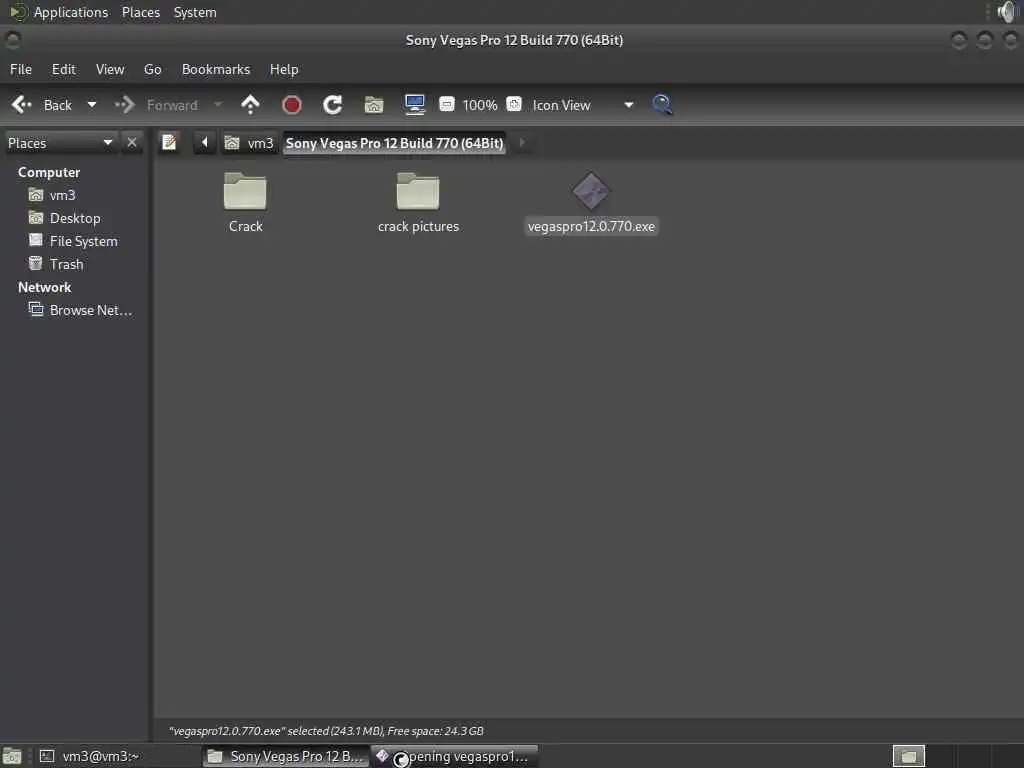Open the Edit menu
Screen dimensions: 1024x768
coord(63,69)
